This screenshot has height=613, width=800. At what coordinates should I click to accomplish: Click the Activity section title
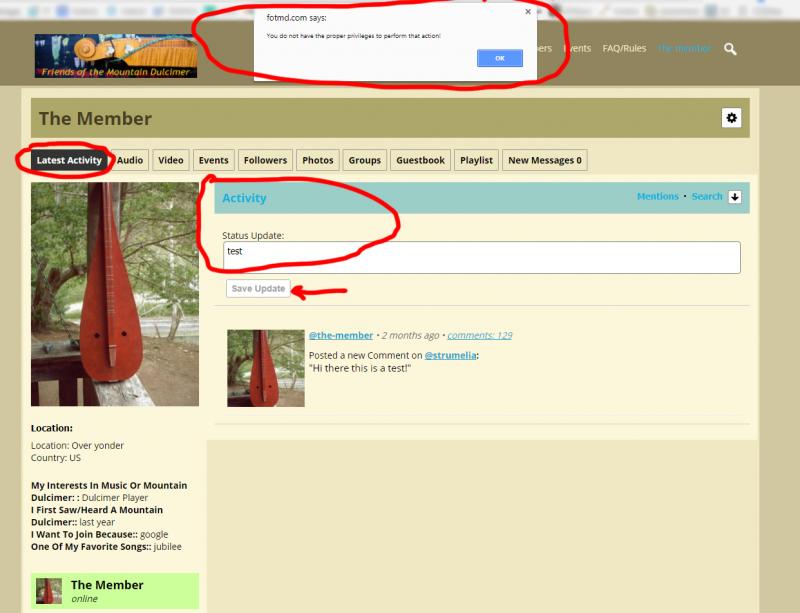coord(244,198)
